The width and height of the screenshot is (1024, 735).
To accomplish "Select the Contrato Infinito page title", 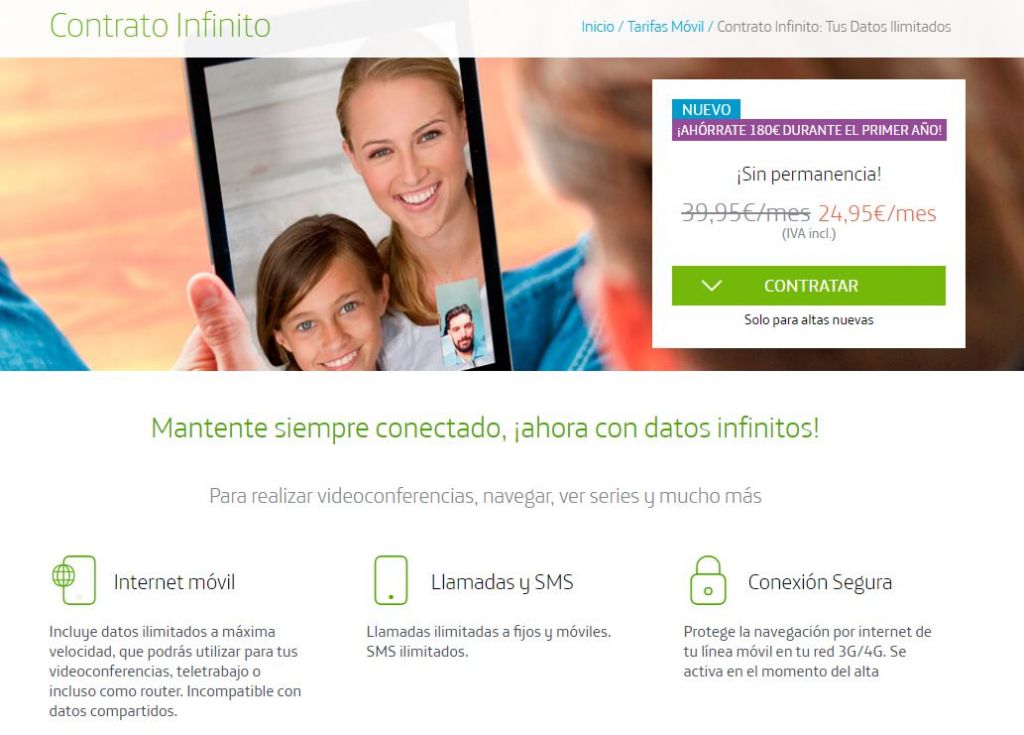I will tap(160, 26).
